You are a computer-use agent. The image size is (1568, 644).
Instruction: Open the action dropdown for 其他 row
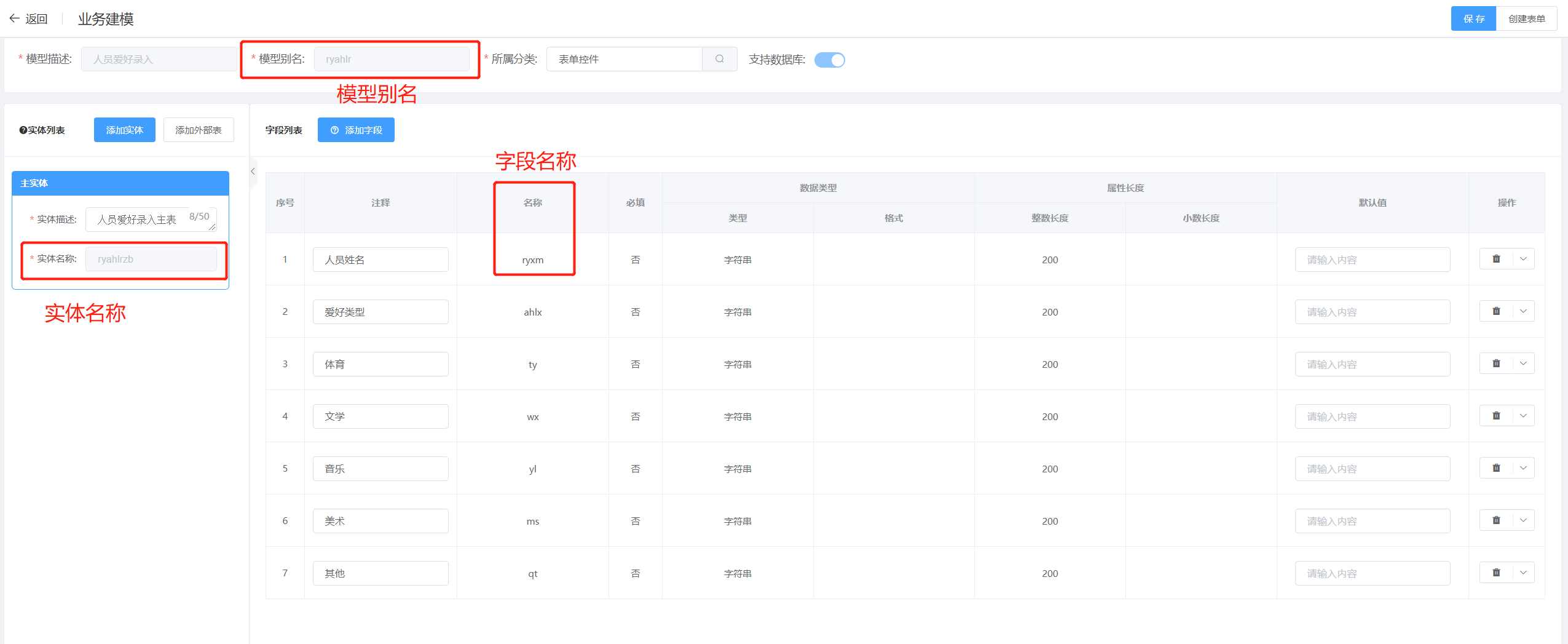(x=1523, y=573)
